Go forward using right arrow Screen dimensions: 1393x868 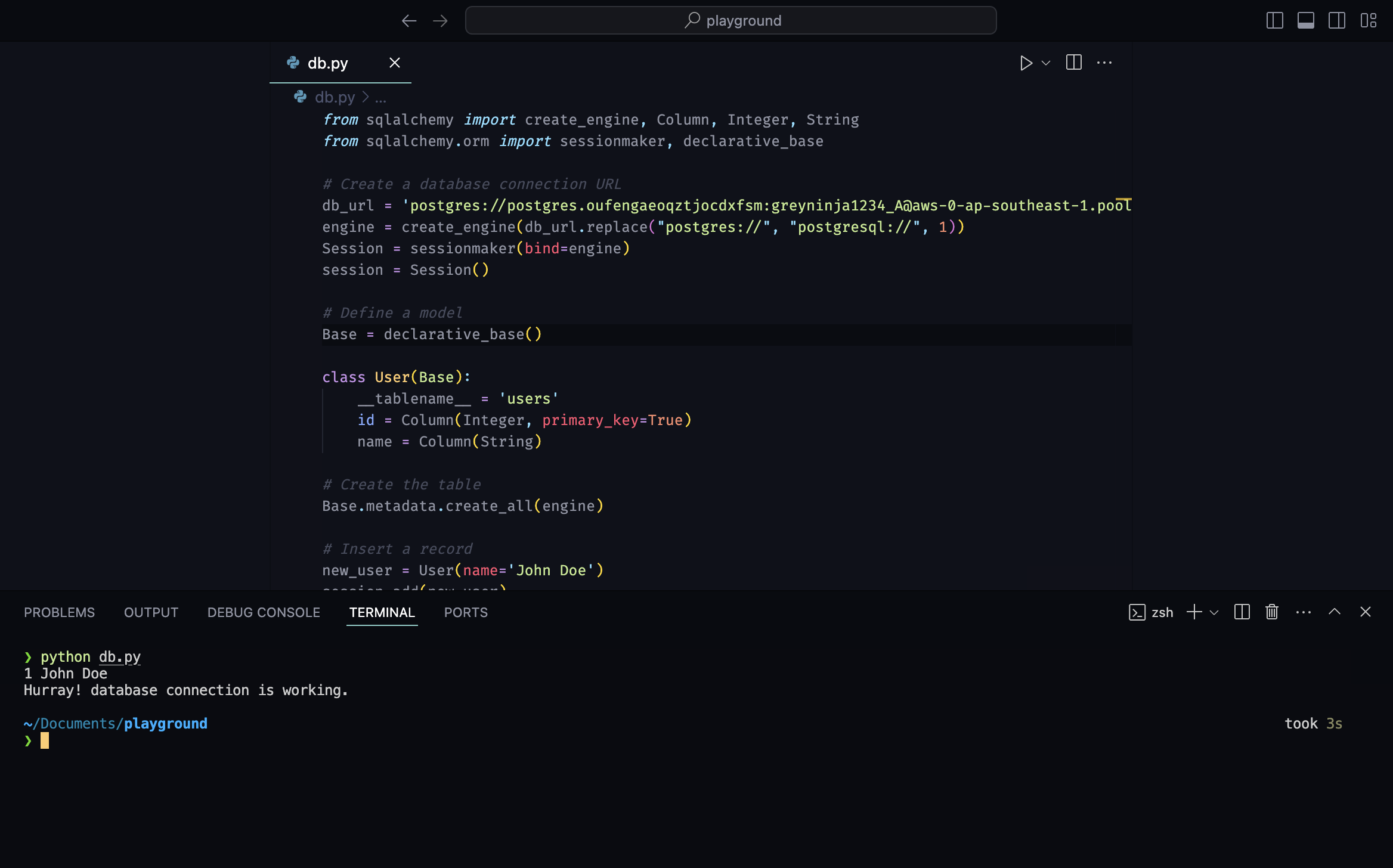pos(440,21)
